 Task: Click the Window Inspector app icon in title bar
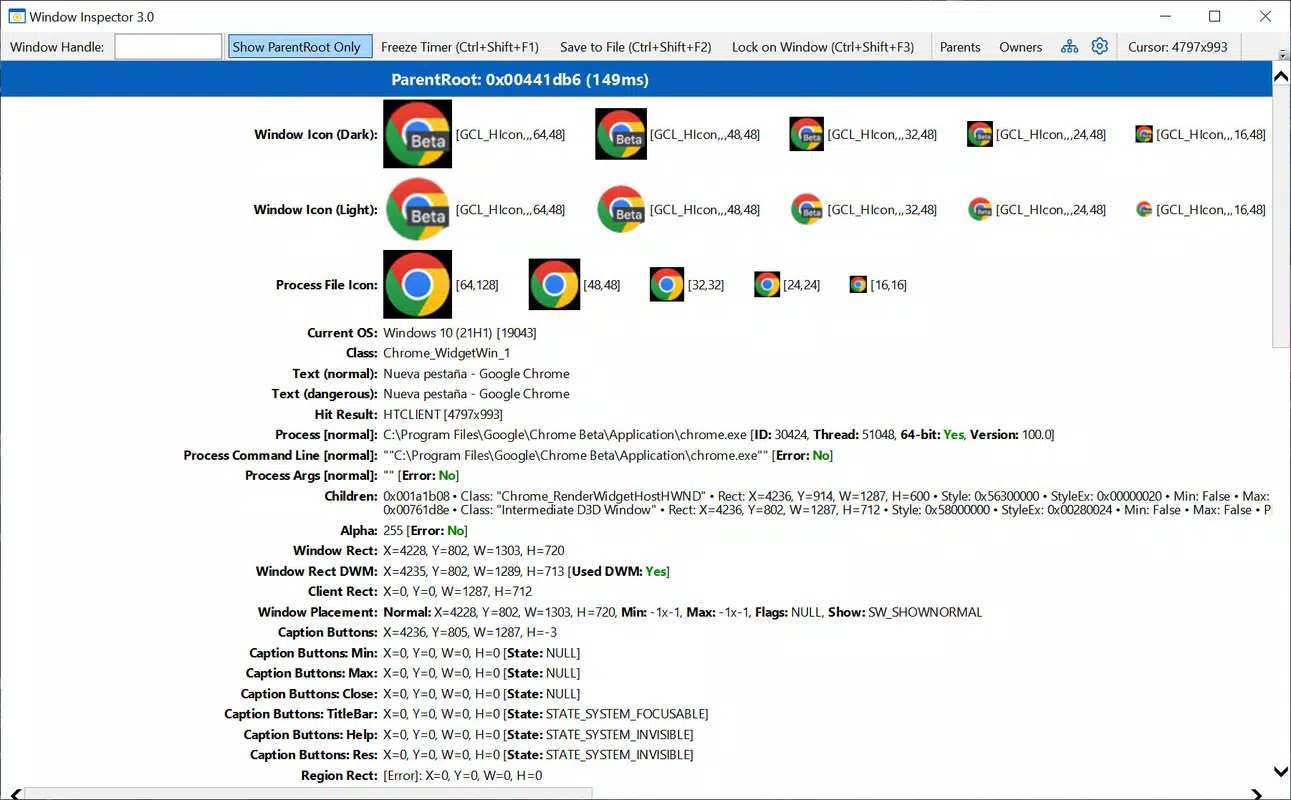coord(16,16)
